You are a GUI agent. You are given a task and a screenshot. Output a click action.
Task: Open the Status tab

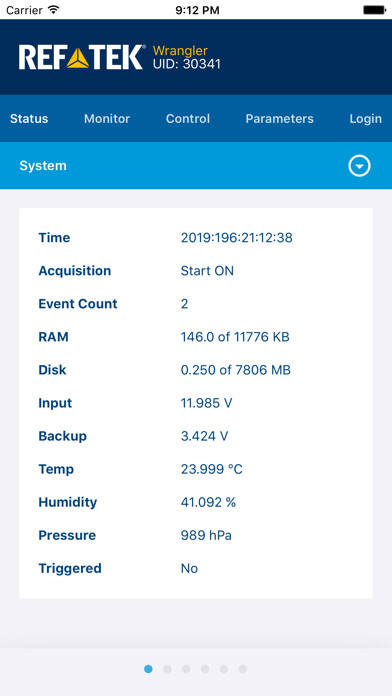[x=29, y=119]
